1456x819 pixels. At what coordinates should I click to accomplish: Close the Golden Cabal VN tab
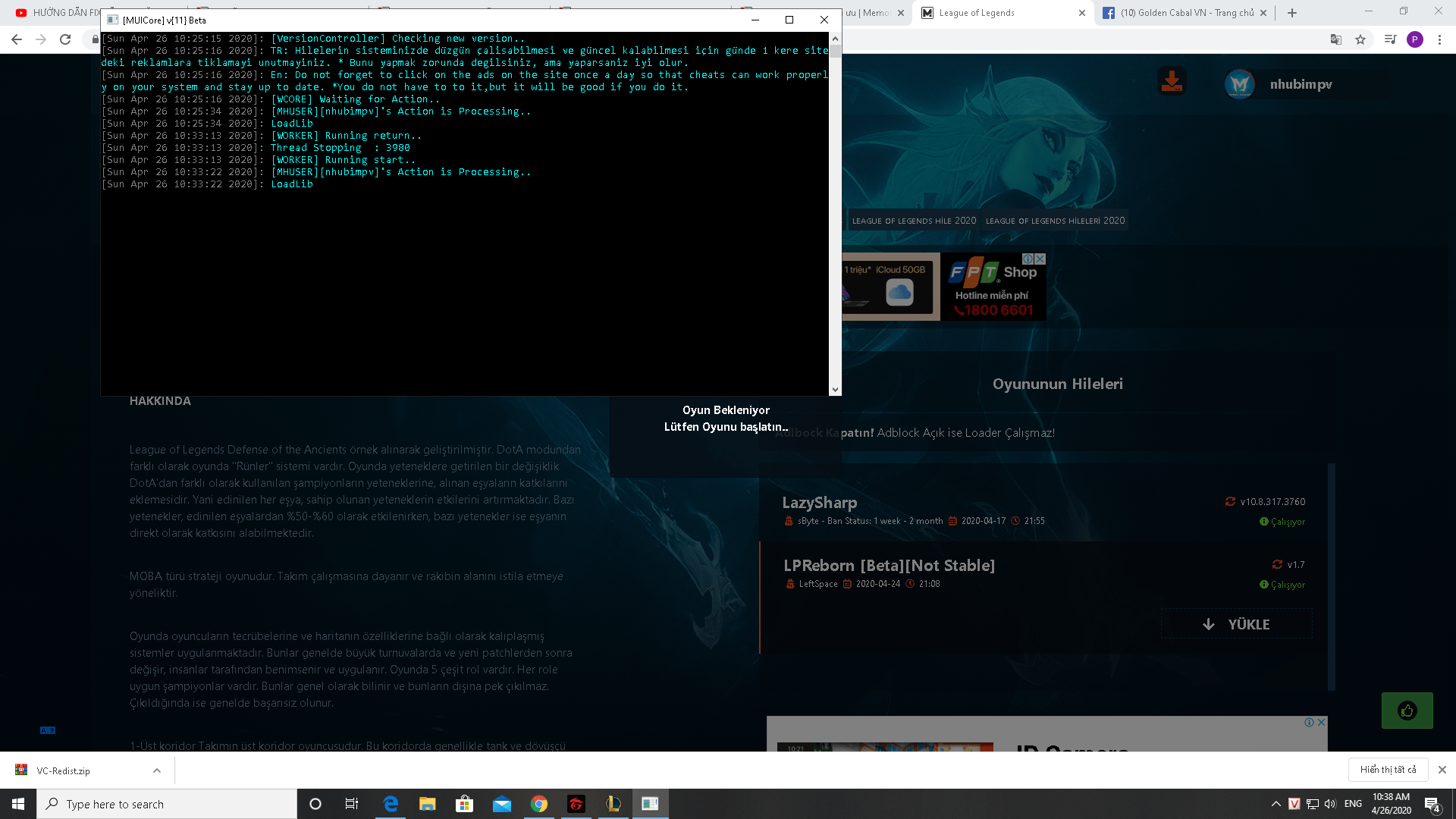click(x=1263, y=13)
